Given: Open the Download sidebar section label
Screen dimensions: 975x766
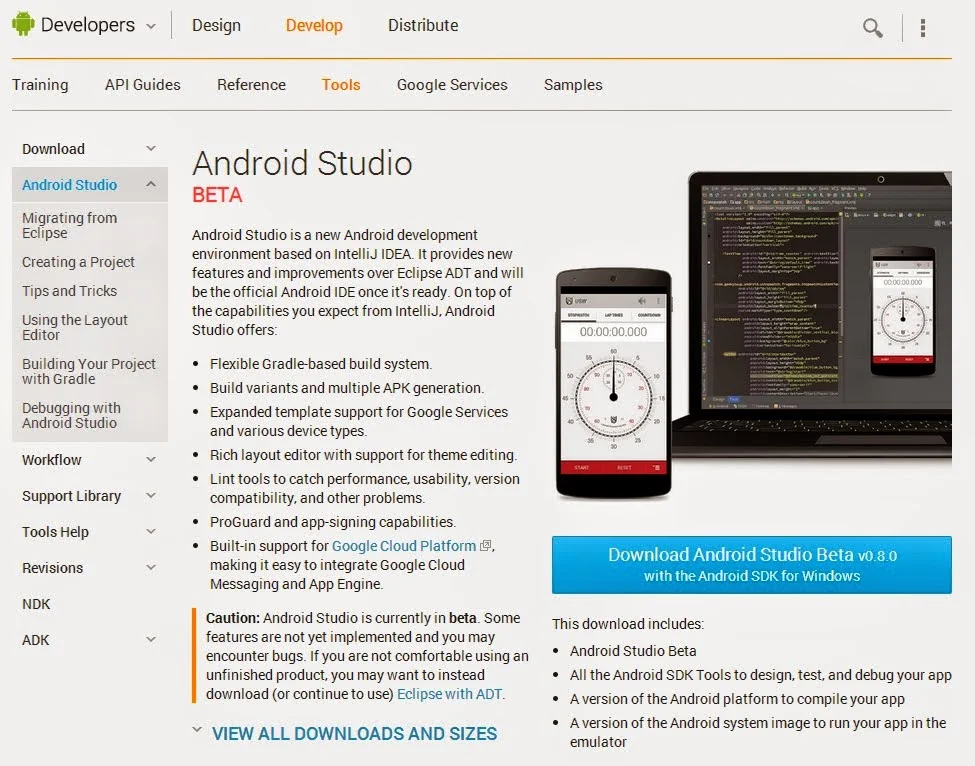Looking at the screenshot, I should [x=53, y=149].
